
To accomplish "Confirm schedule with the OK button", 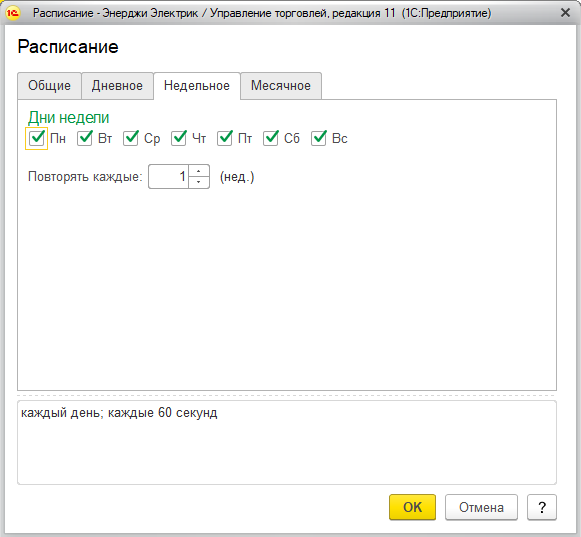I will tap(412, 507).
